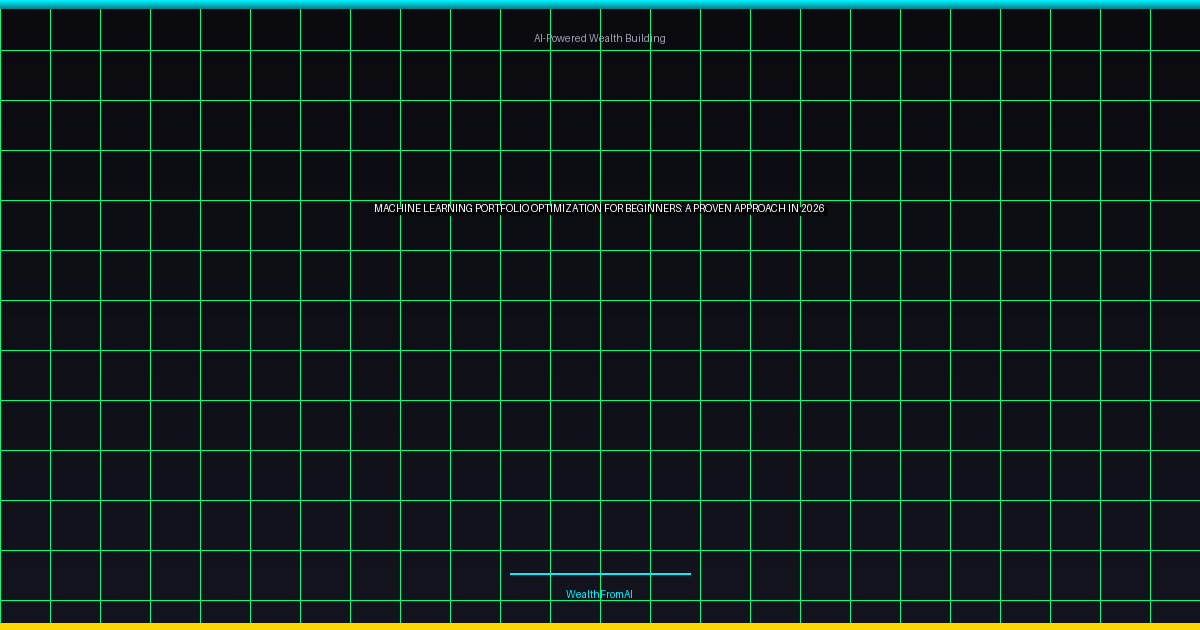
Task: Click the left end of the cyan divider
Action: click(x=513, y=574)
